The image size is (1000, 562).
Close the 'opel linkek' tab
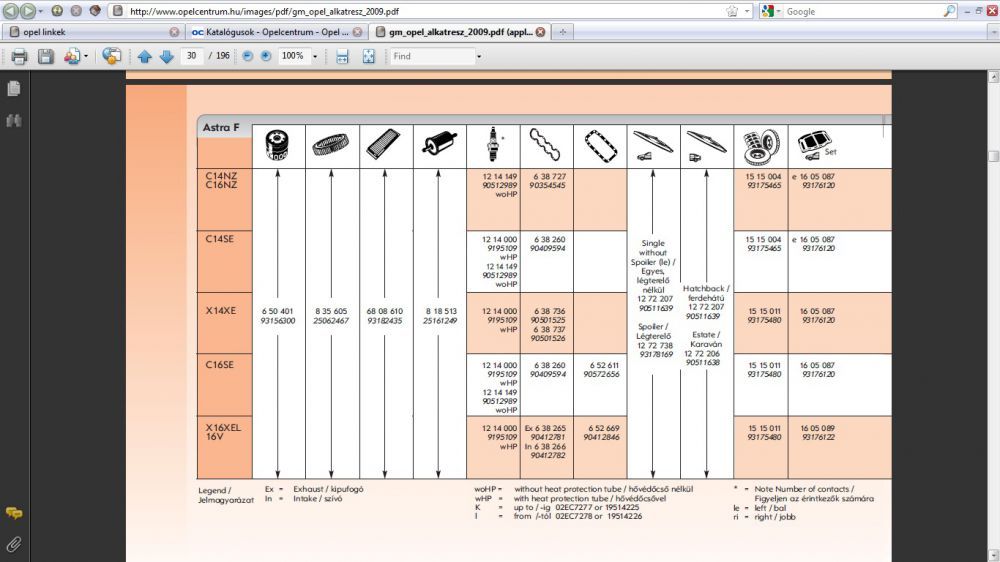click(x=174, y=32)
